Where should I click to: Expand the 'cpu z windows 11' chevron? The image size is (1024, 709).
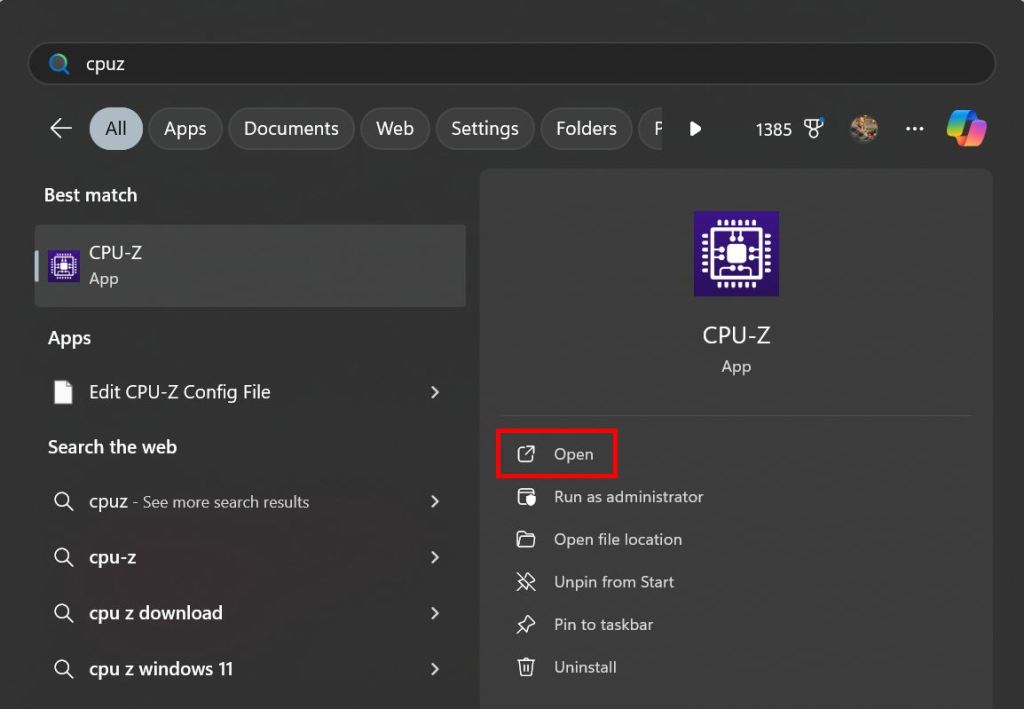click(x=435, y=669)
